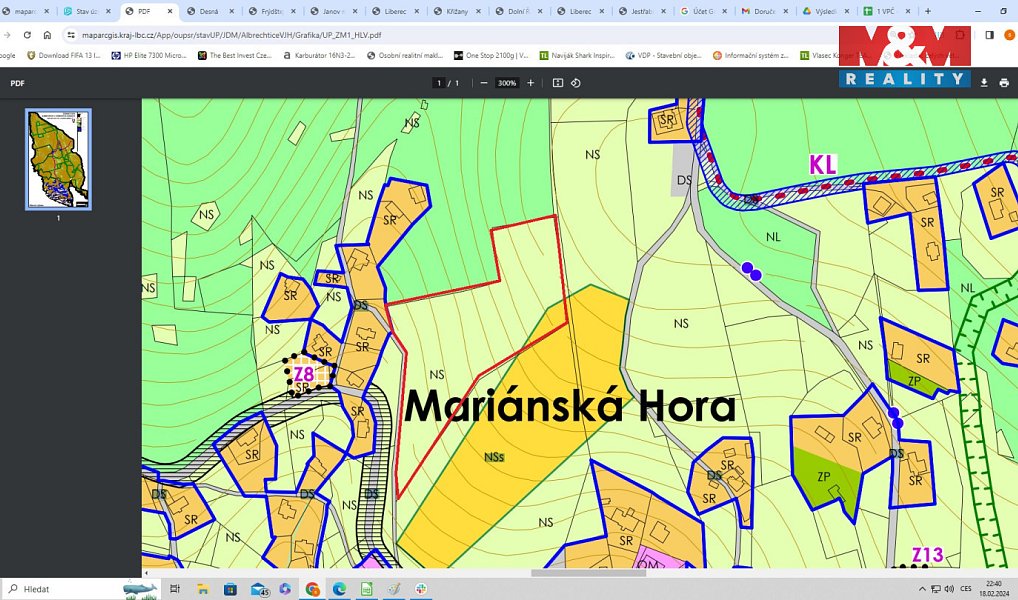Click the address bar URL field

click(454, 35)
